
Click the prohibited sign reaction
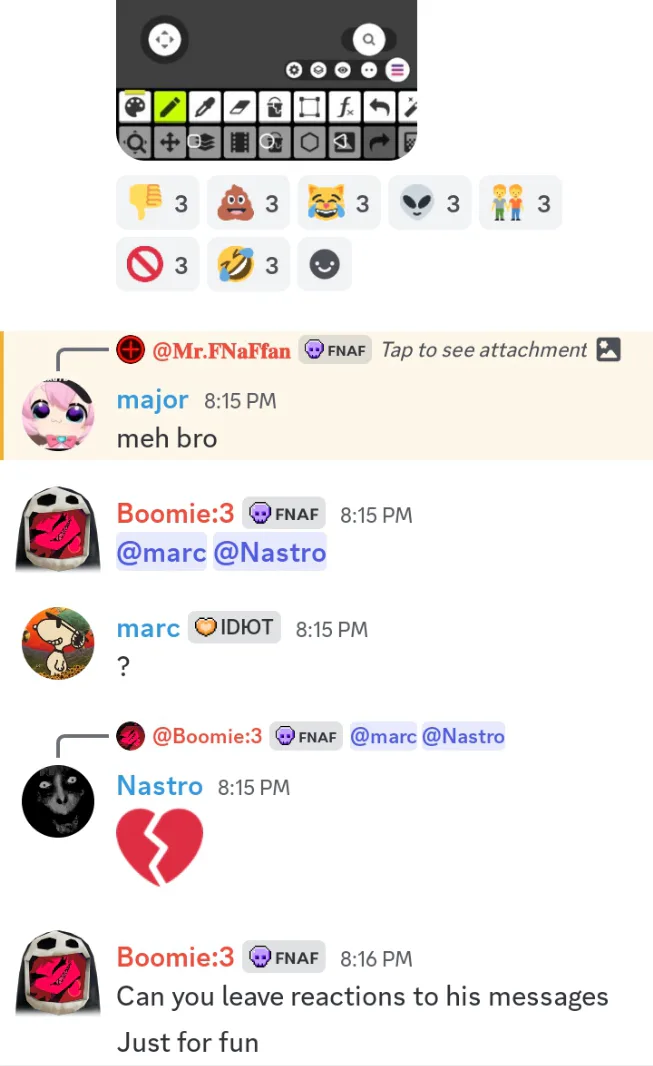click(158, 264)
